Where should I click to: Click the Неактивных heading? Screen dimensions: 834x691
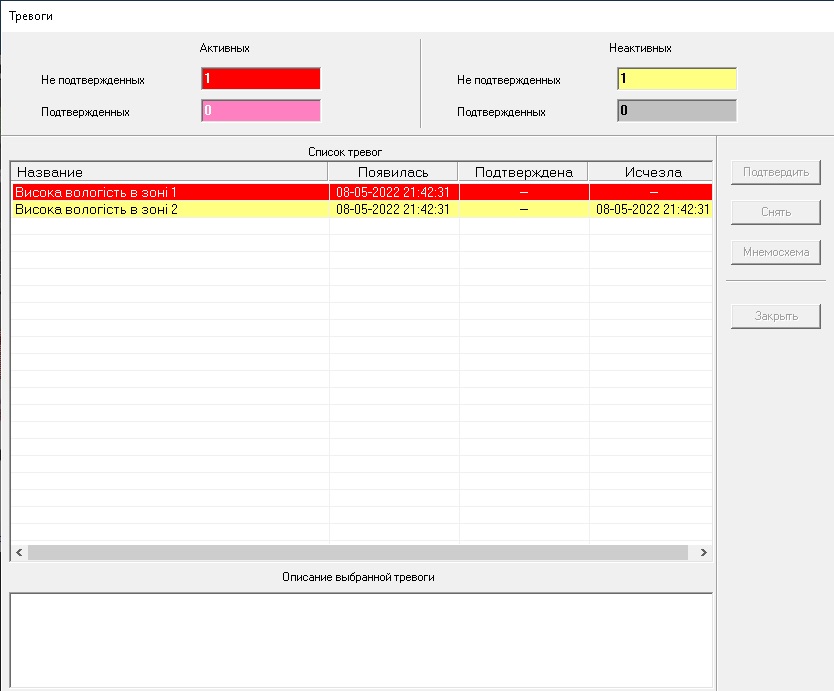(640, 48)
